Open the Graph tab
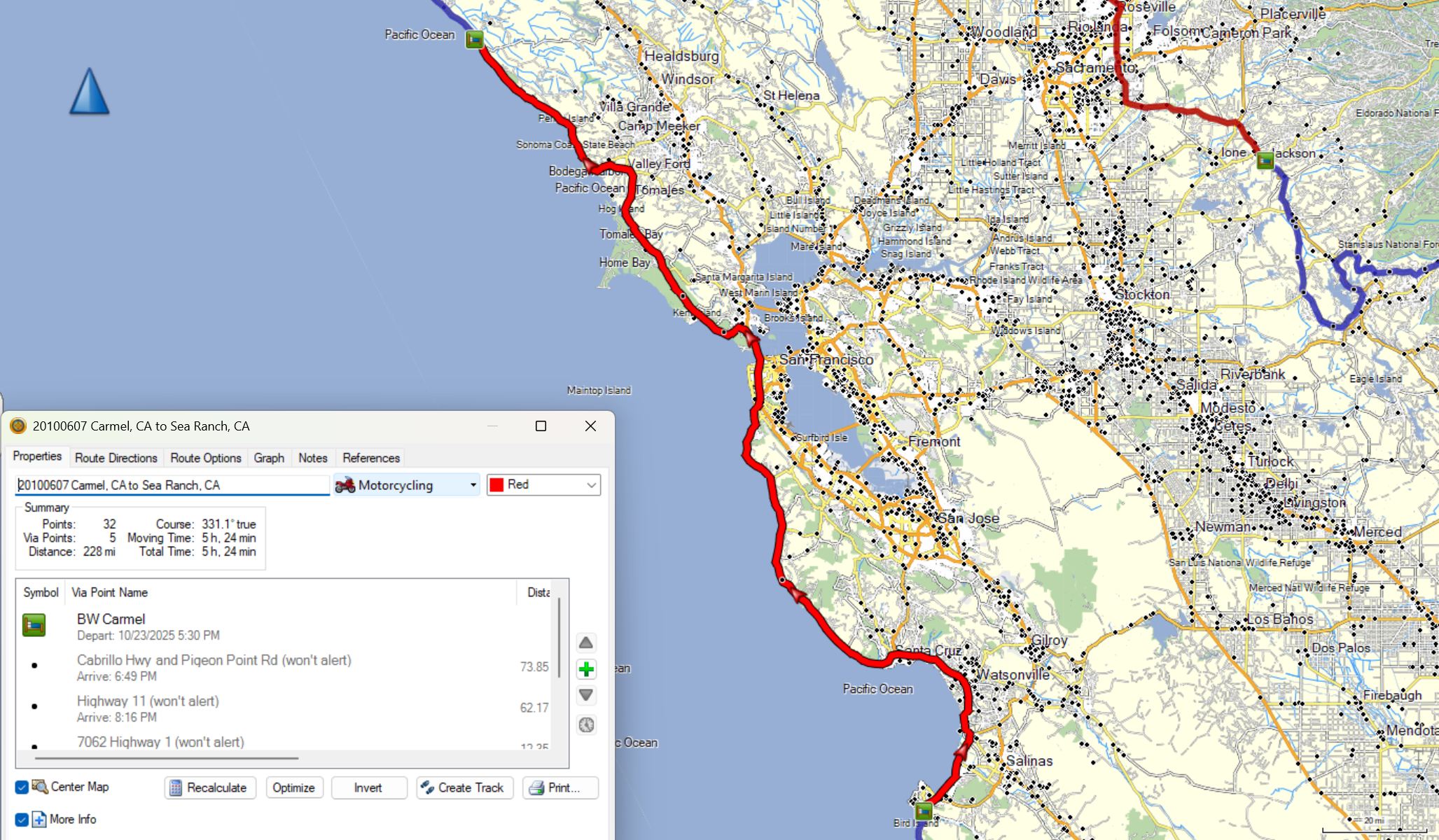Image resolution: width=1439 pixels, height=840 pixels. click(269, 458)
